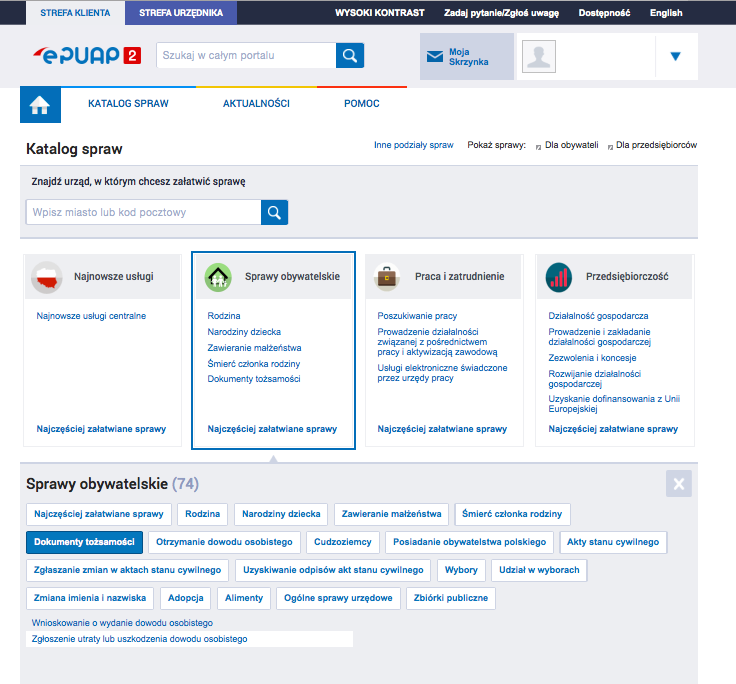Select Udział w wyborach tag

click(539, 570)
